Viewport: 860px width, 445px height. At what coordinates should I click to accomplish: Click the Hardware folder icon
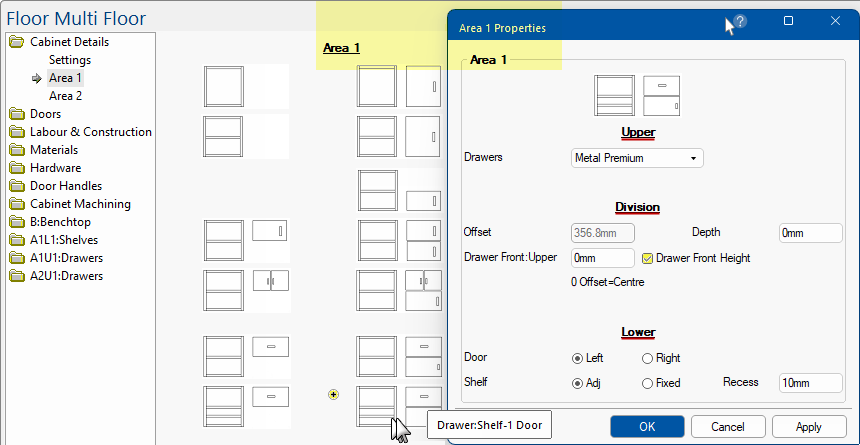18,168
